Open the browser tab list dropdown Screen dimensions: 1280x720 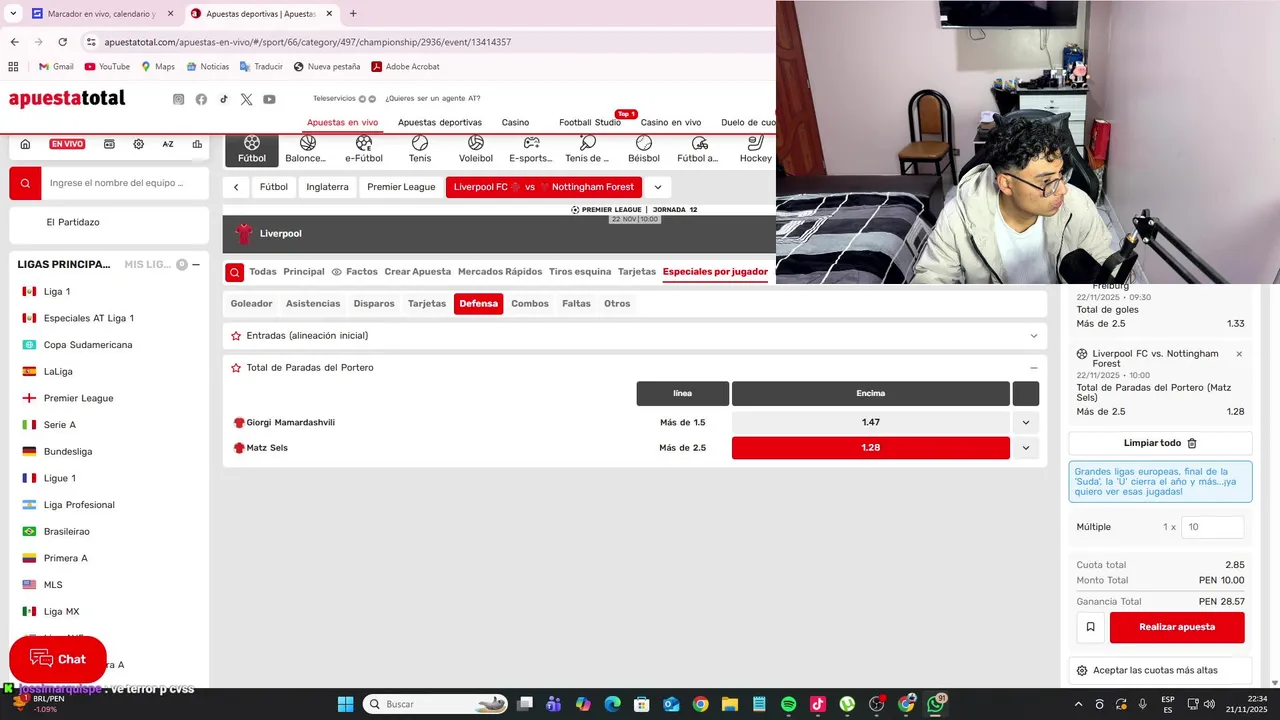13,14
